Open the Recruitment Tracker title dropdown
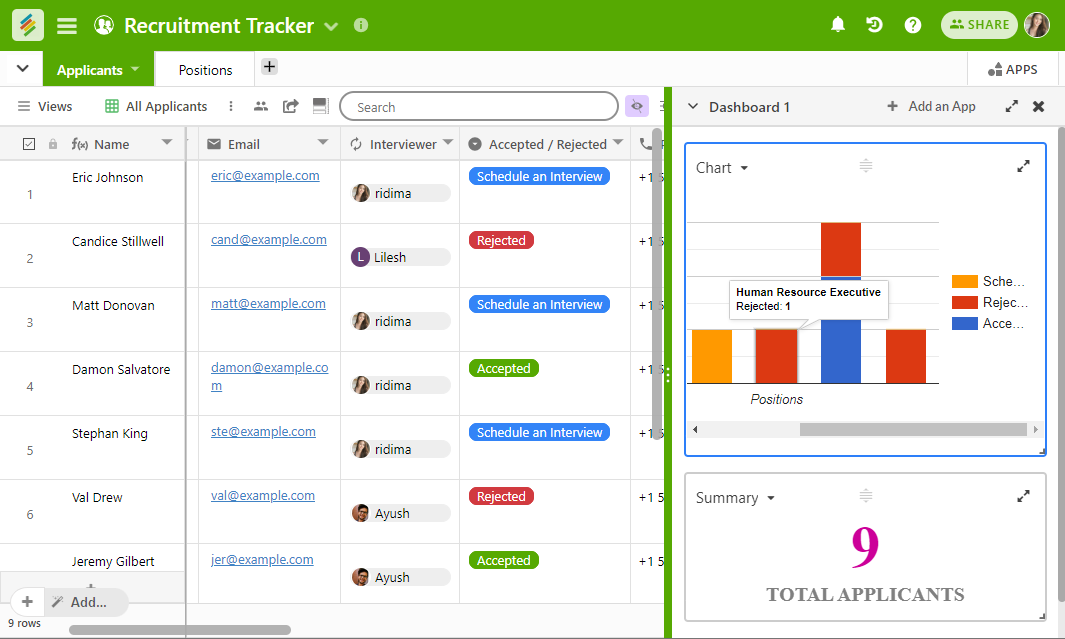Screen dimensions: 1065x639 331,26
